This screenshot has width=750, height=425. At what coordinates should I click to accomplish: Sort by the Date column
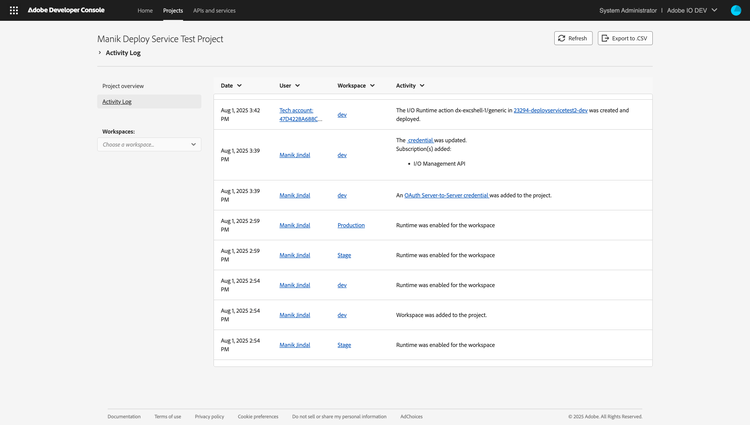[231, 86]
